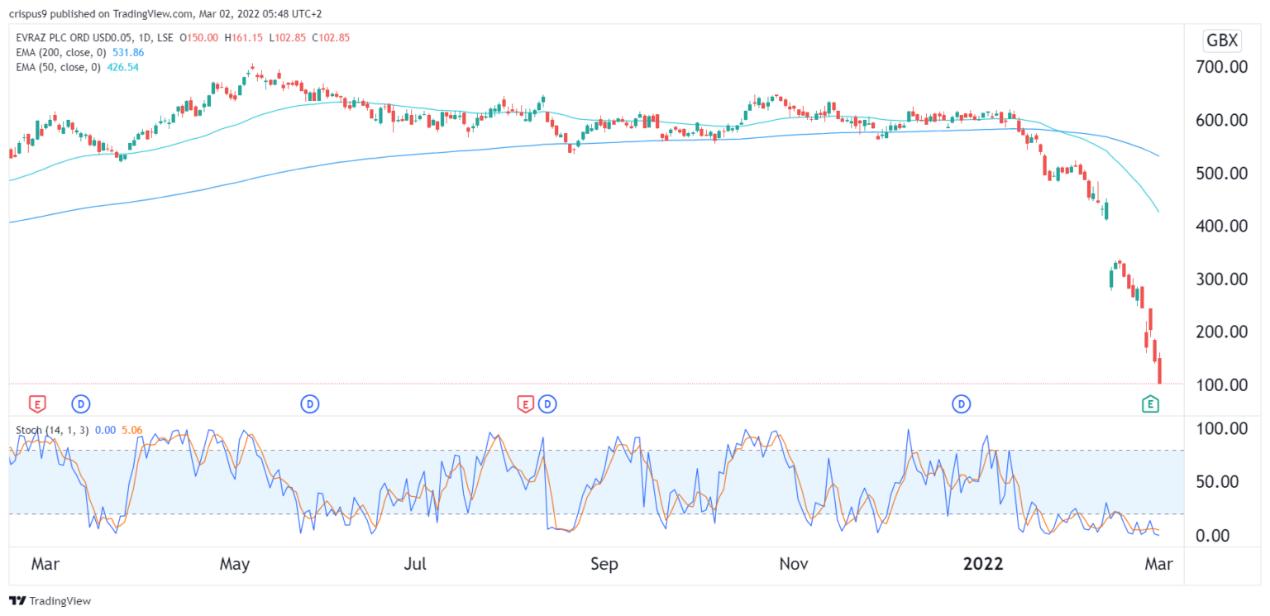Click the dividend marker beside the August earnings marker
This screenshot has height=616, width=1270.
click(547, 404)
